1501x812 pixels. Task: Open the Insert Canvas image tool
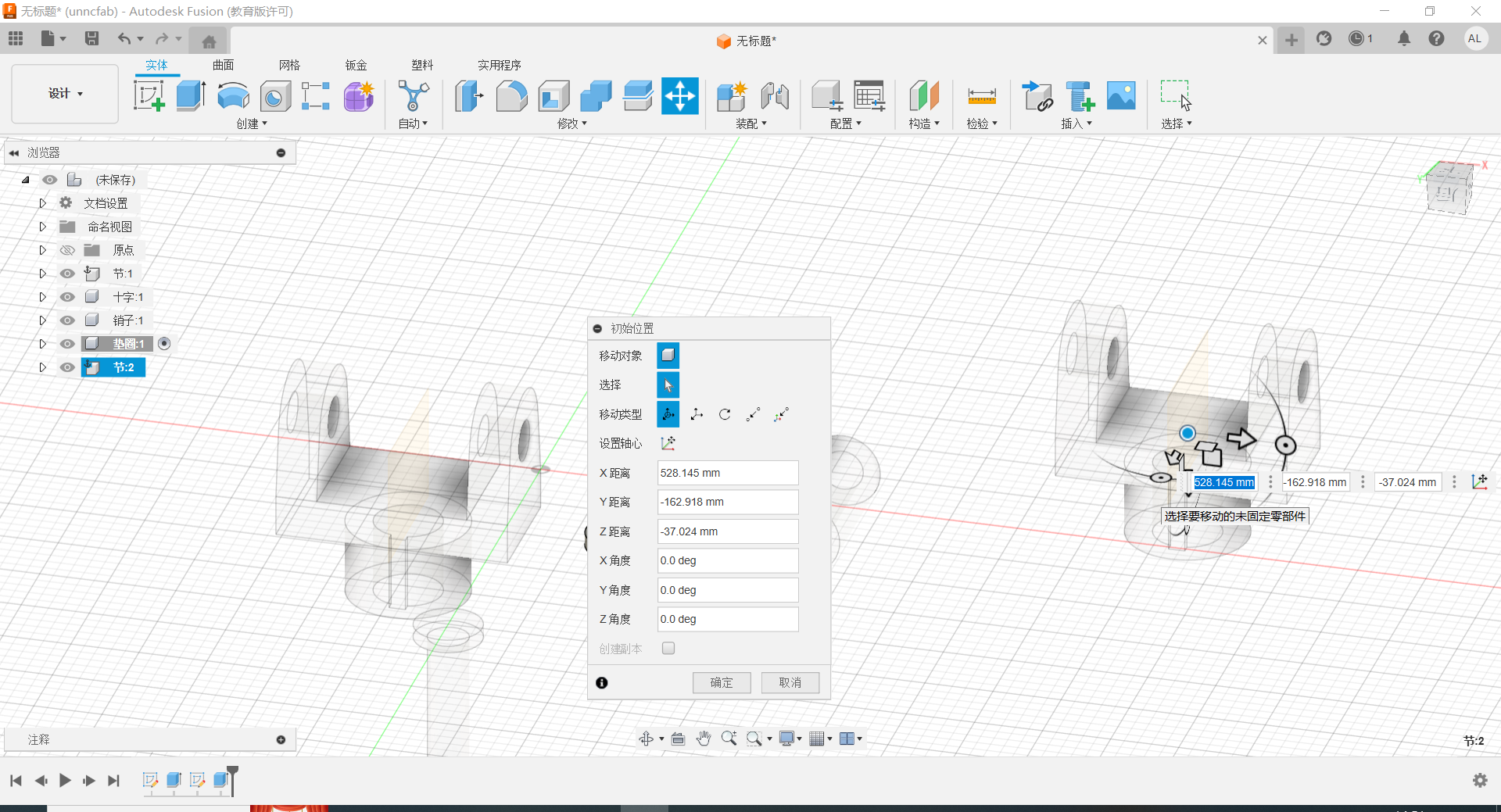point(1121,97)
